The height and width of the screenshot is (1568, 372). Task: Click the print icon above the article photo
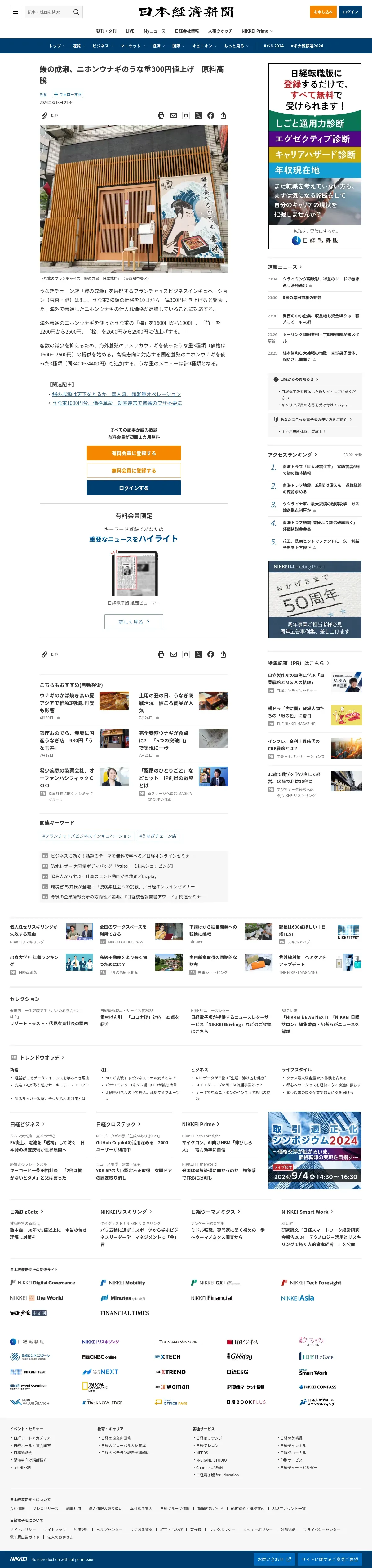point(161,115)
